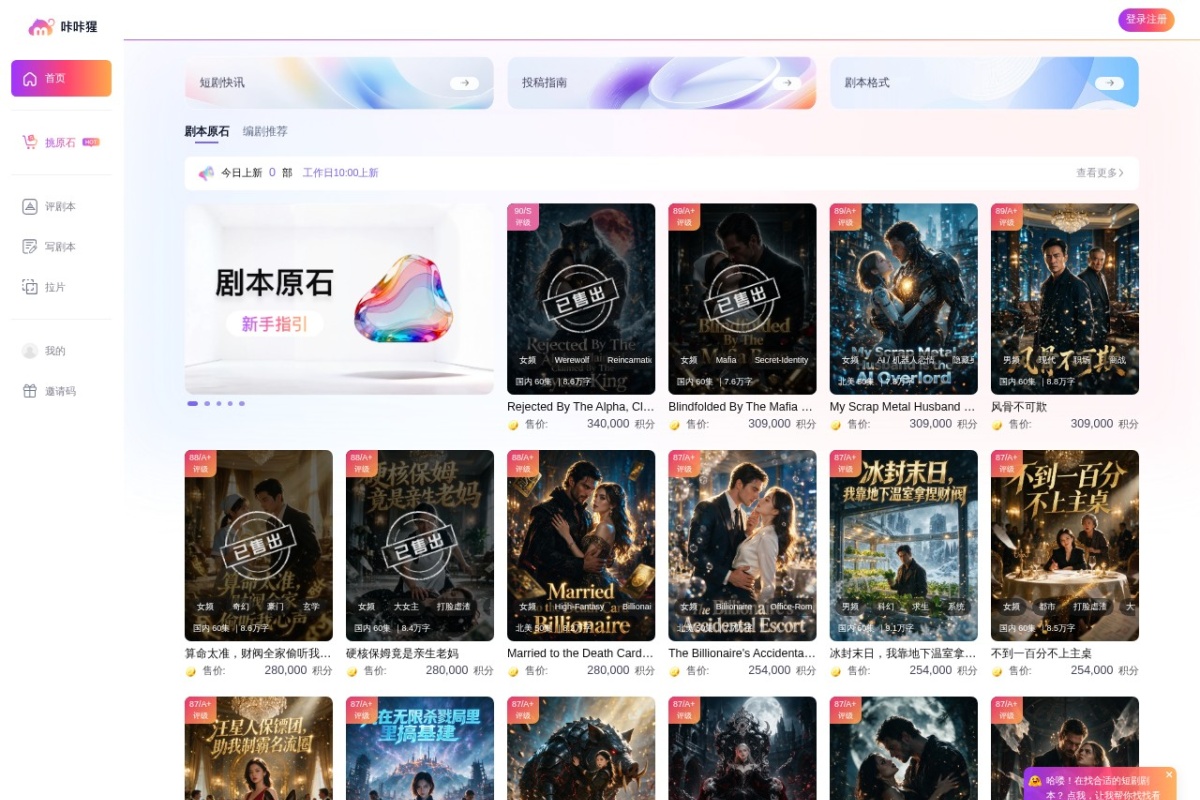Open Blindfolded By The Mafia cover
The width and height of the screenshot is (1200, 800).
pos(742,299)
